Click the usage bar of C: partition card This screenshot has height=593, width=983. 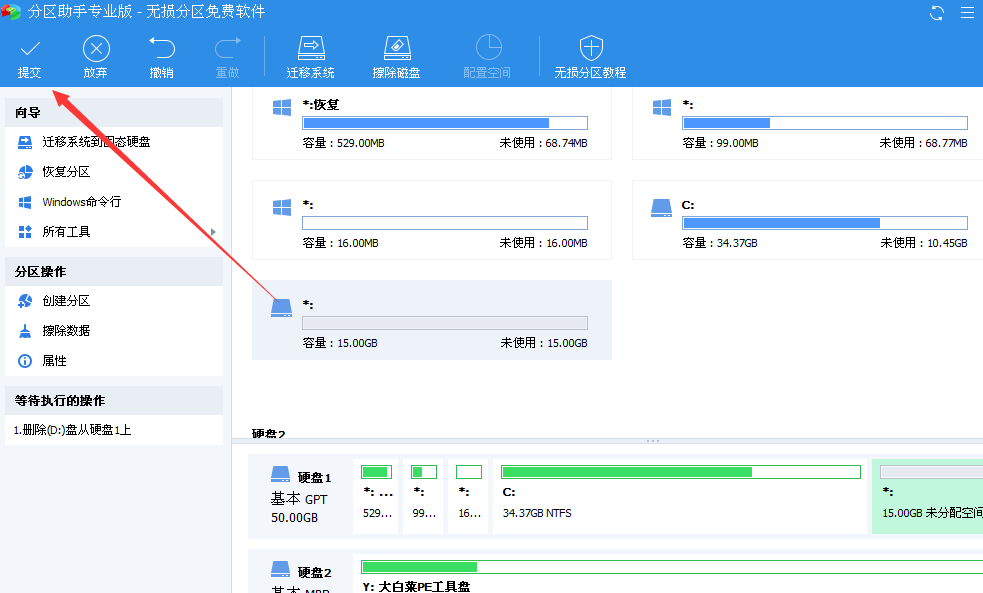click(x=825, y=223)
